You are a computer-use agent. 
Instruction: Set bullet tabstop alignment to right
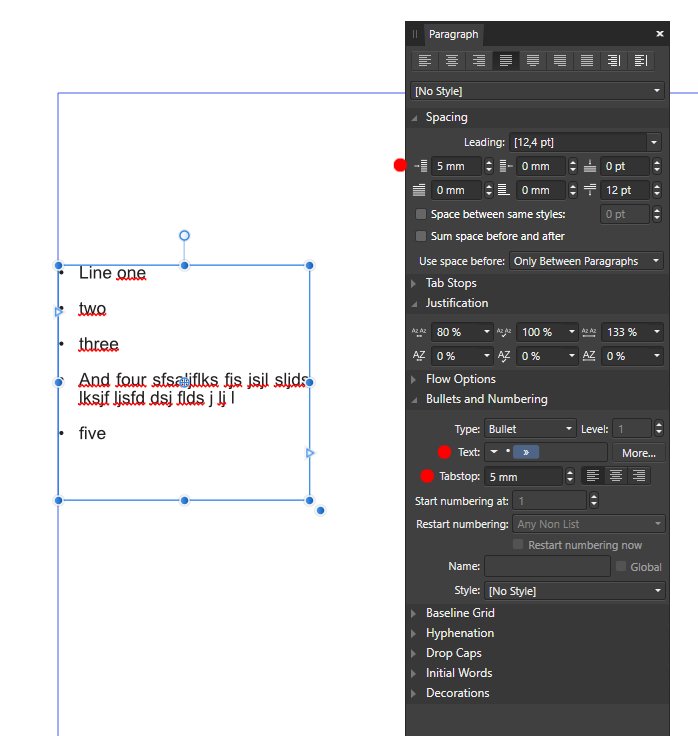639,476
